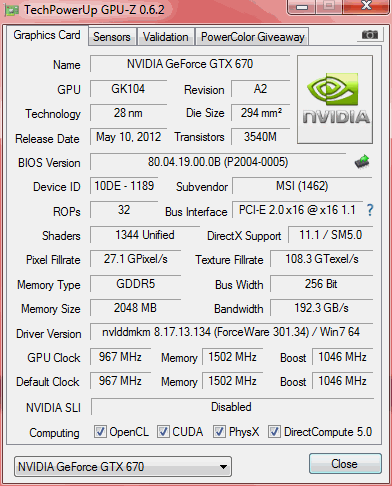Click the Name field showing GTX 670
The height and width of the screenshot is (486, 392).
click(190, 64)
